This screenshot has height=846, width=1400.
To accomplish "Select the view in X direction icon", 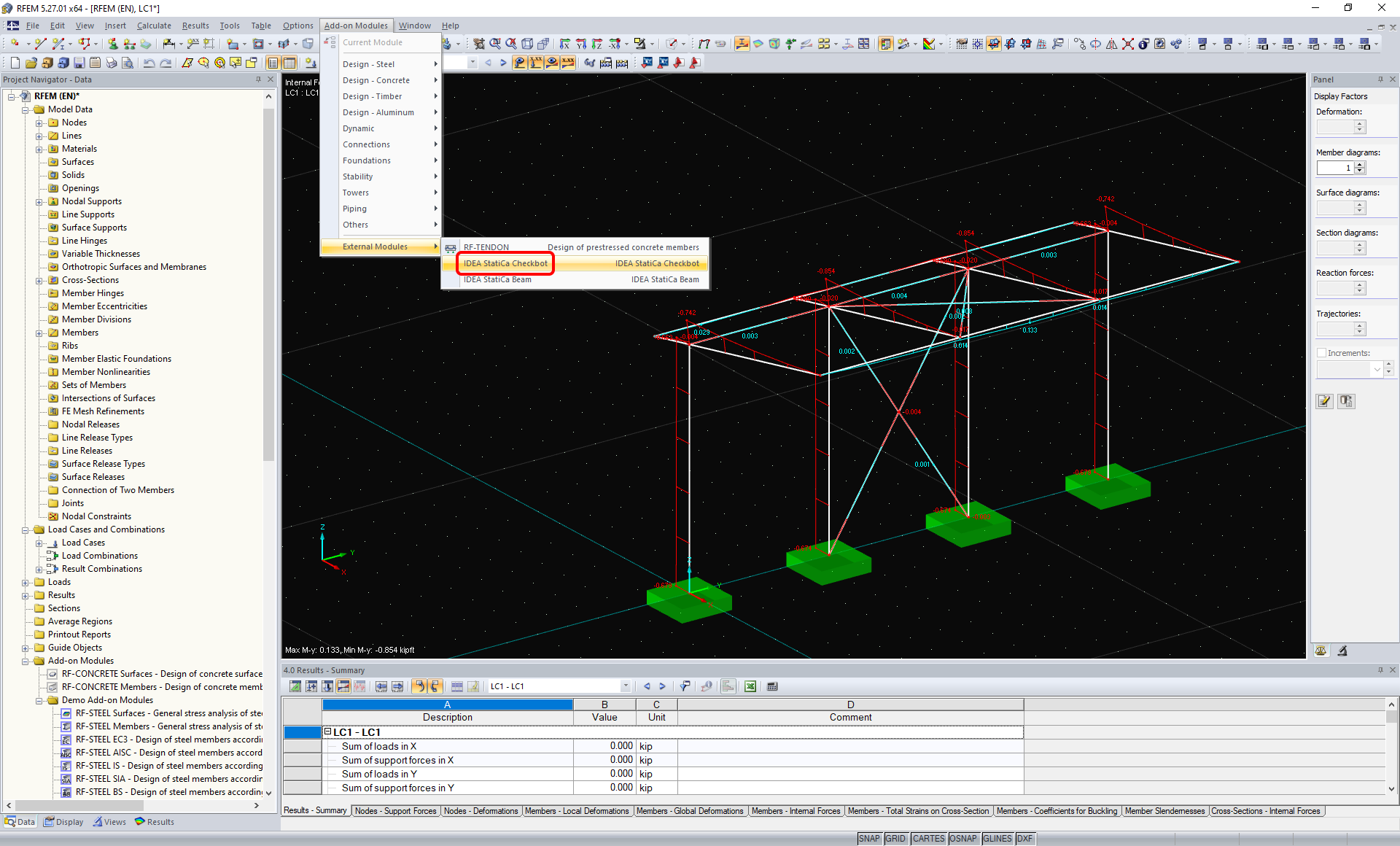I will (565, 44).
